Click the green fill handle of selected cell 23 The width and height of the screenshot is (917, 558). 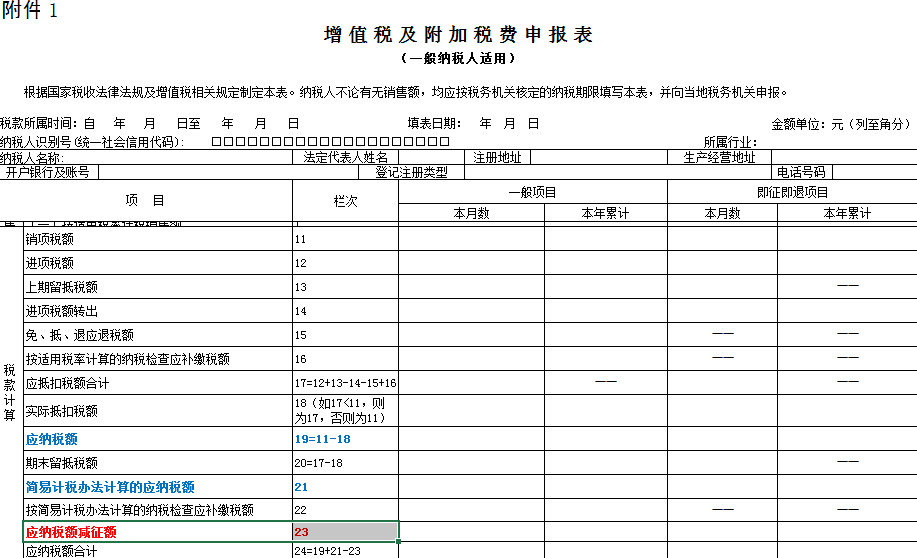398,542
